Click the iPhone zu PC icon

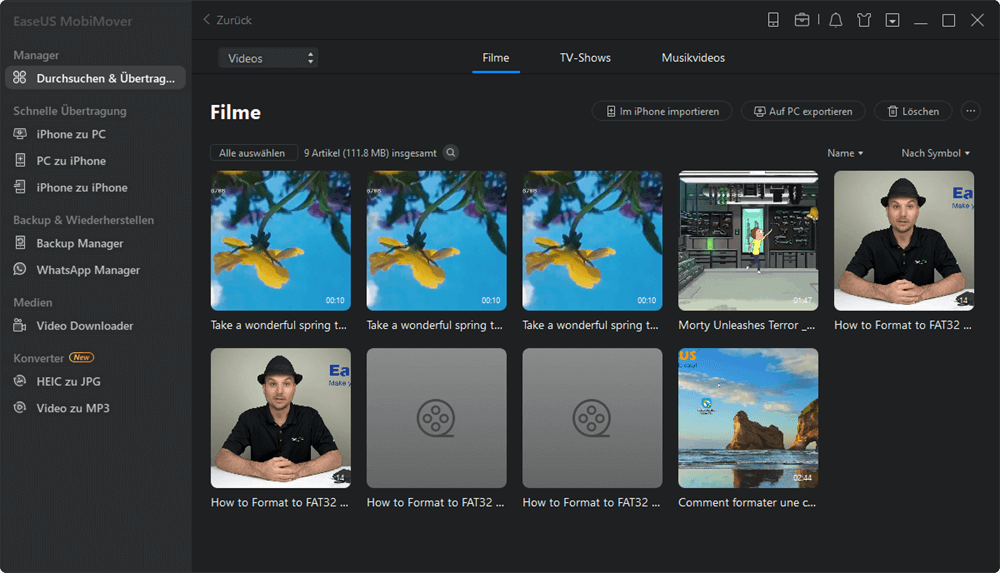(20, 134)
